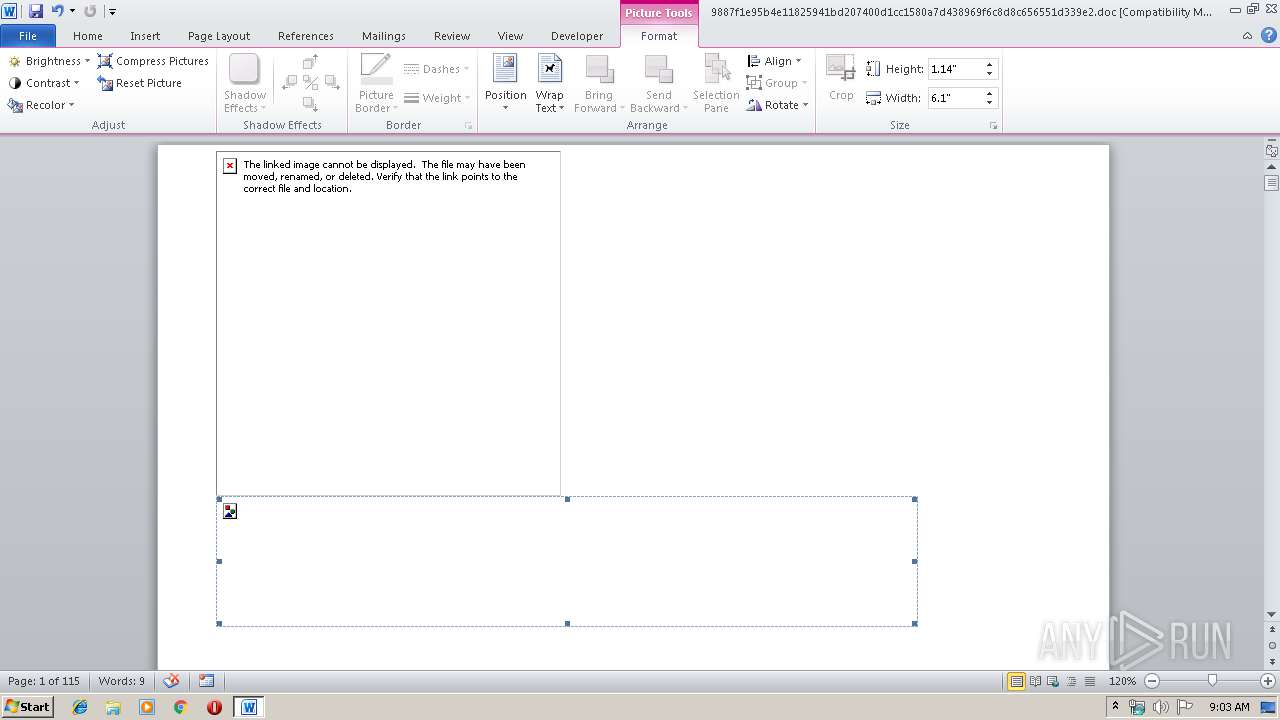
Task: Expand the Brightness dropdown
Action: click(x=49, y=61)
